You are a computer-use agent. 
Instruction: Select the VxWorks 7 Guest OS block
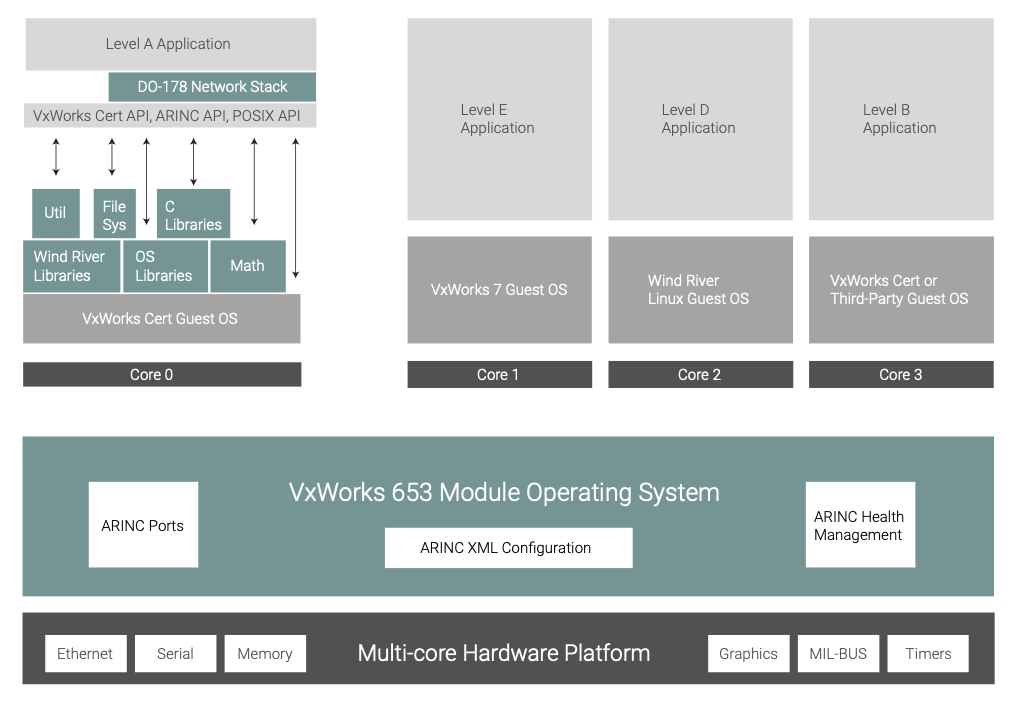(499, 290)
